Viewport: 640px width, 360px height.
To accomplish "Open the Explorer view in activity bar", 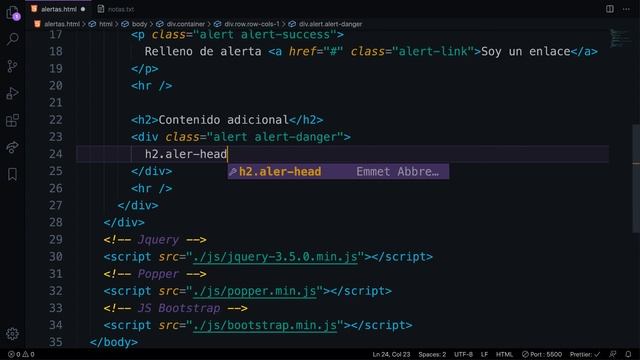I will [13, 13].
